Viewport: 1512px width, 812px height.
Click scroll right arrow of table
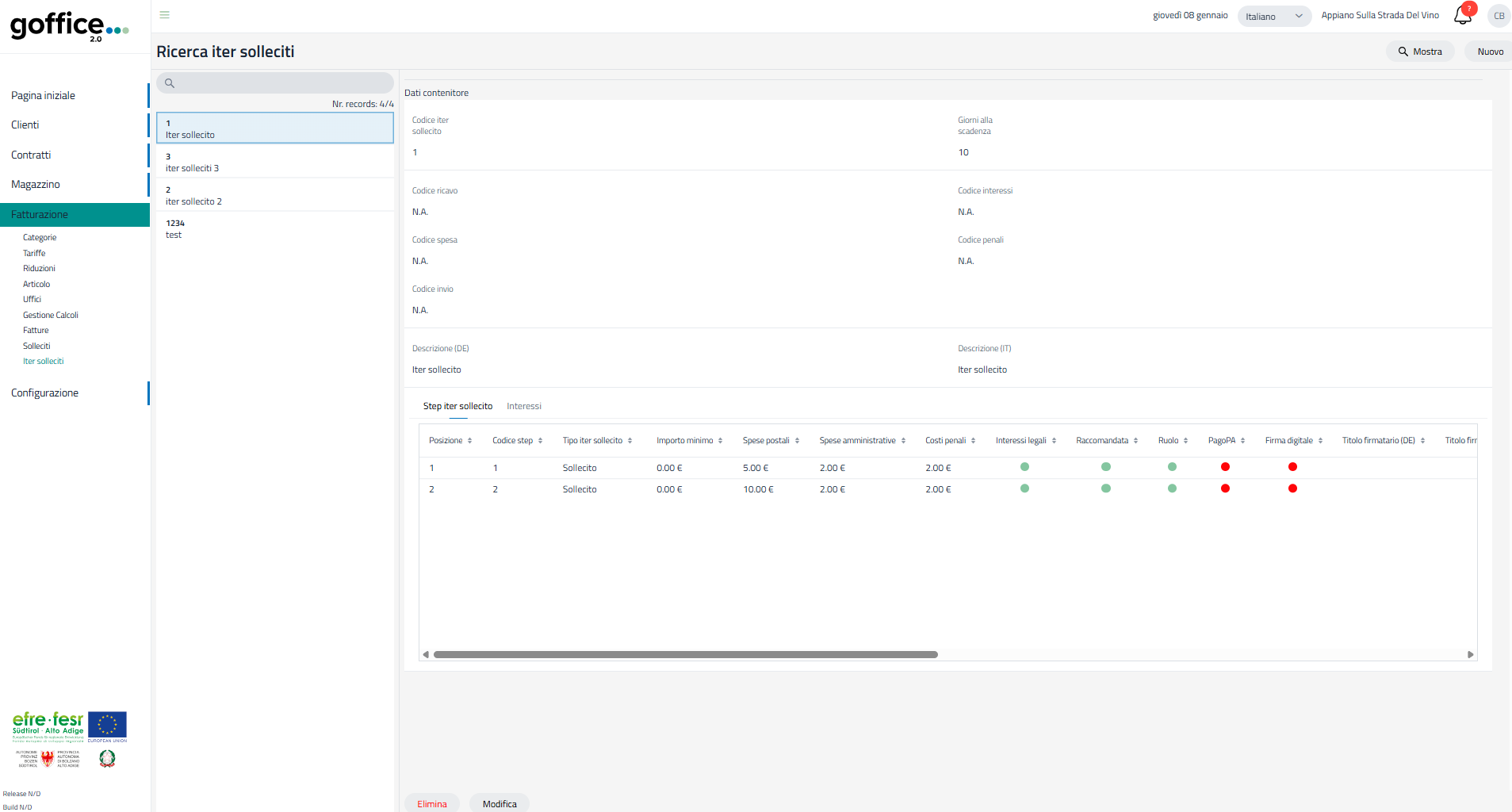(x=1470, y=655)
